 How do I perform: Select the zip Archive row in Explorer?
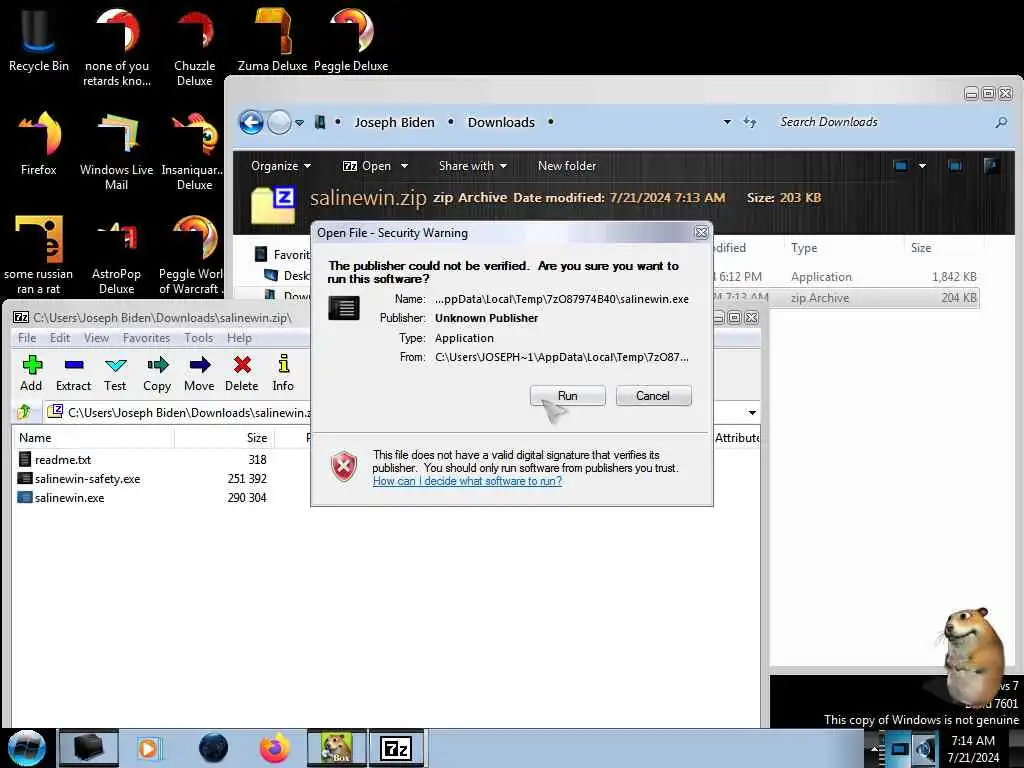click(x=846, y=298)
